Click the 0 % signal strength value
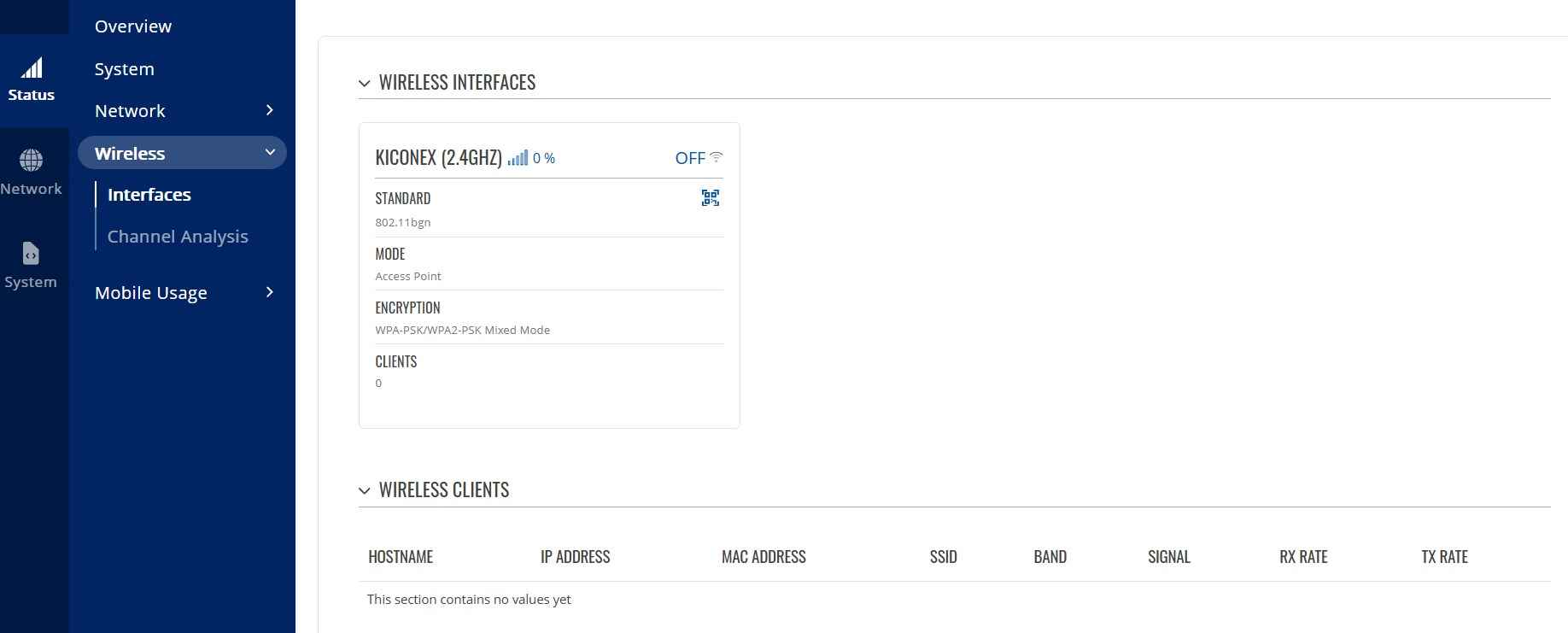Screen dimensions: 1568x633 tap(544, 158)
